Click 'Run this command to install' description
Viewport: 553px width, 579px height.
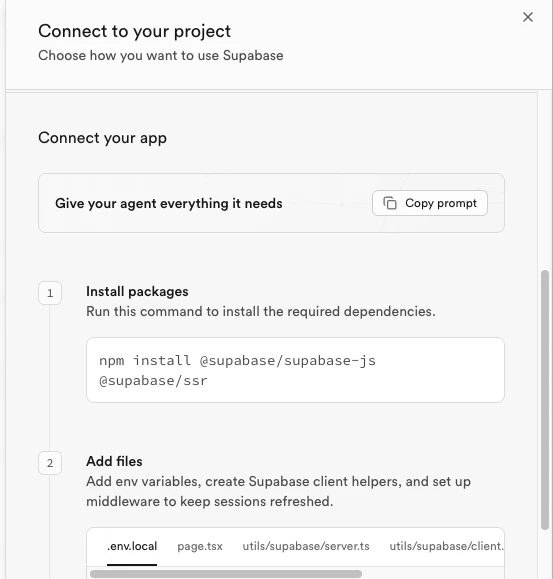click(261, 312)
